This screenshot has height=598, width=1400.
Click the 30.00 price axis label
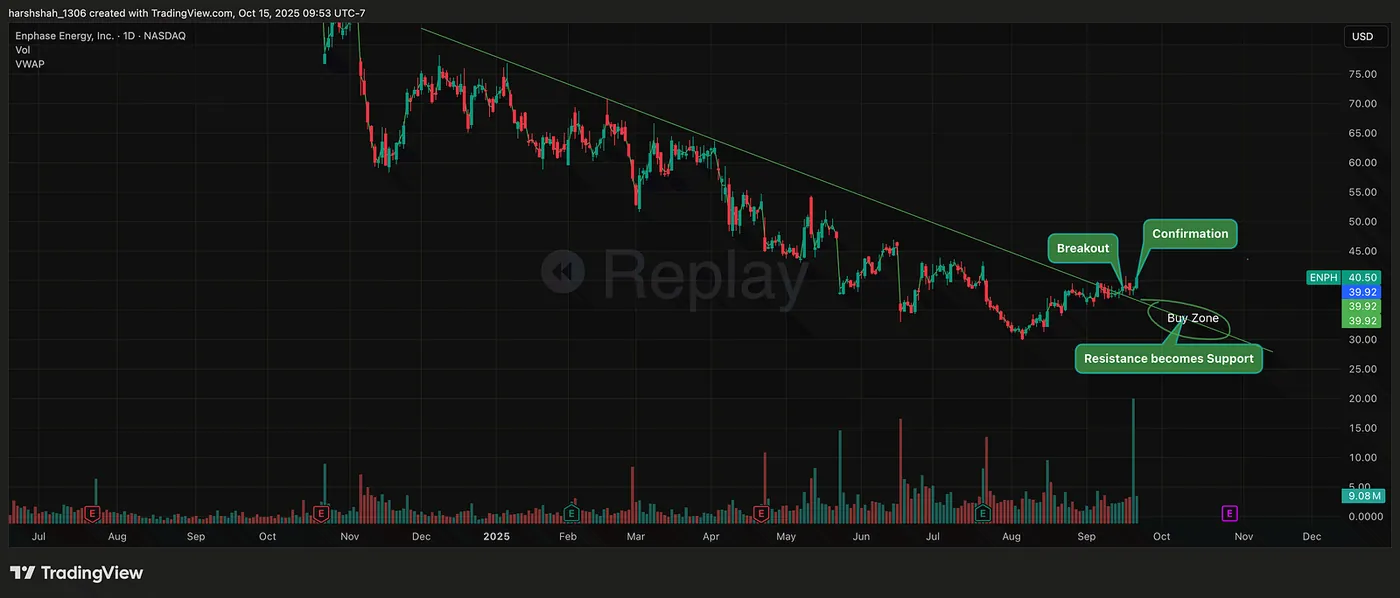[1364, 340]
